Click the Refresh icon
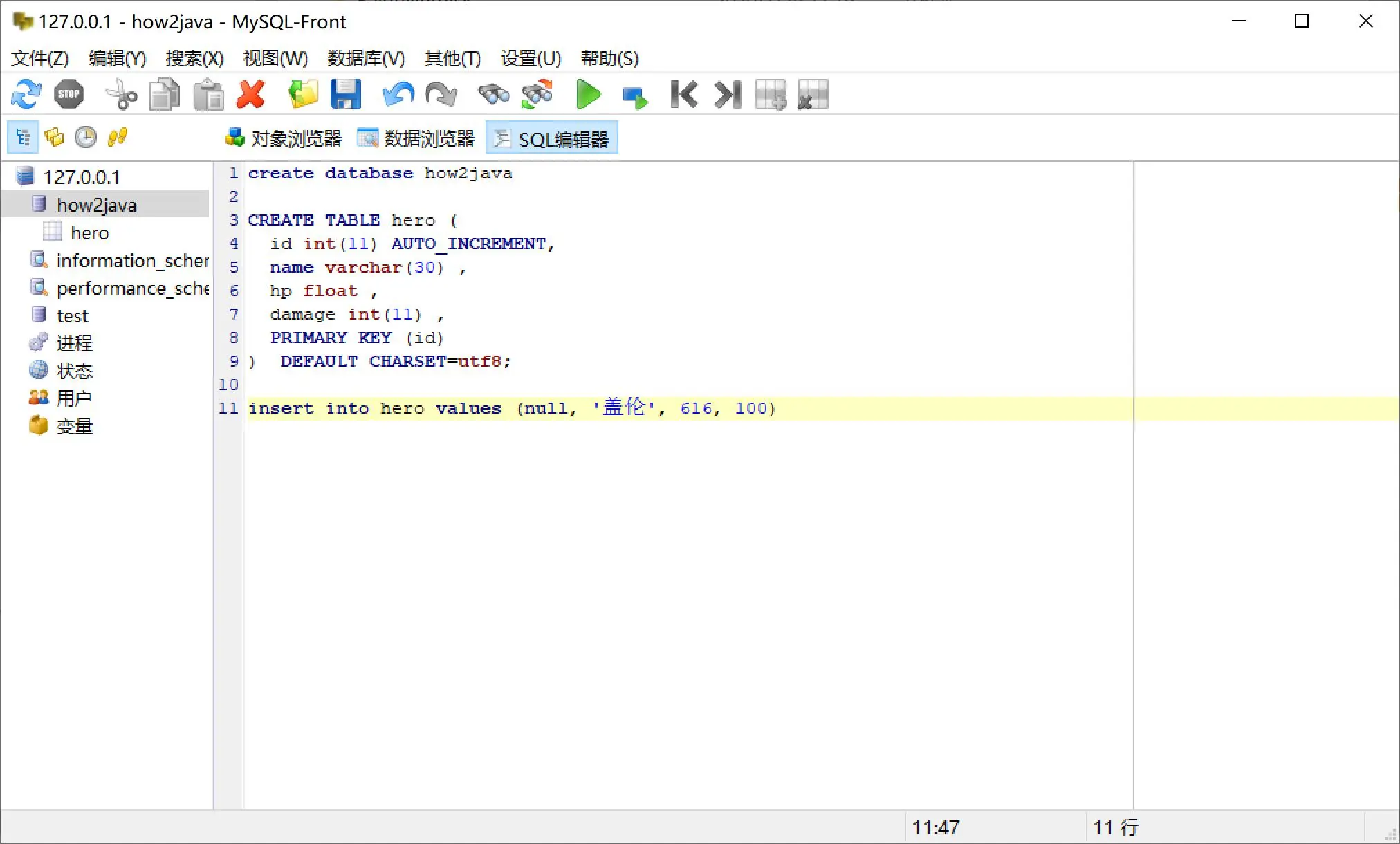This screenshot has width=1400, height=844. pyautogui.click(x=25, y=94)
